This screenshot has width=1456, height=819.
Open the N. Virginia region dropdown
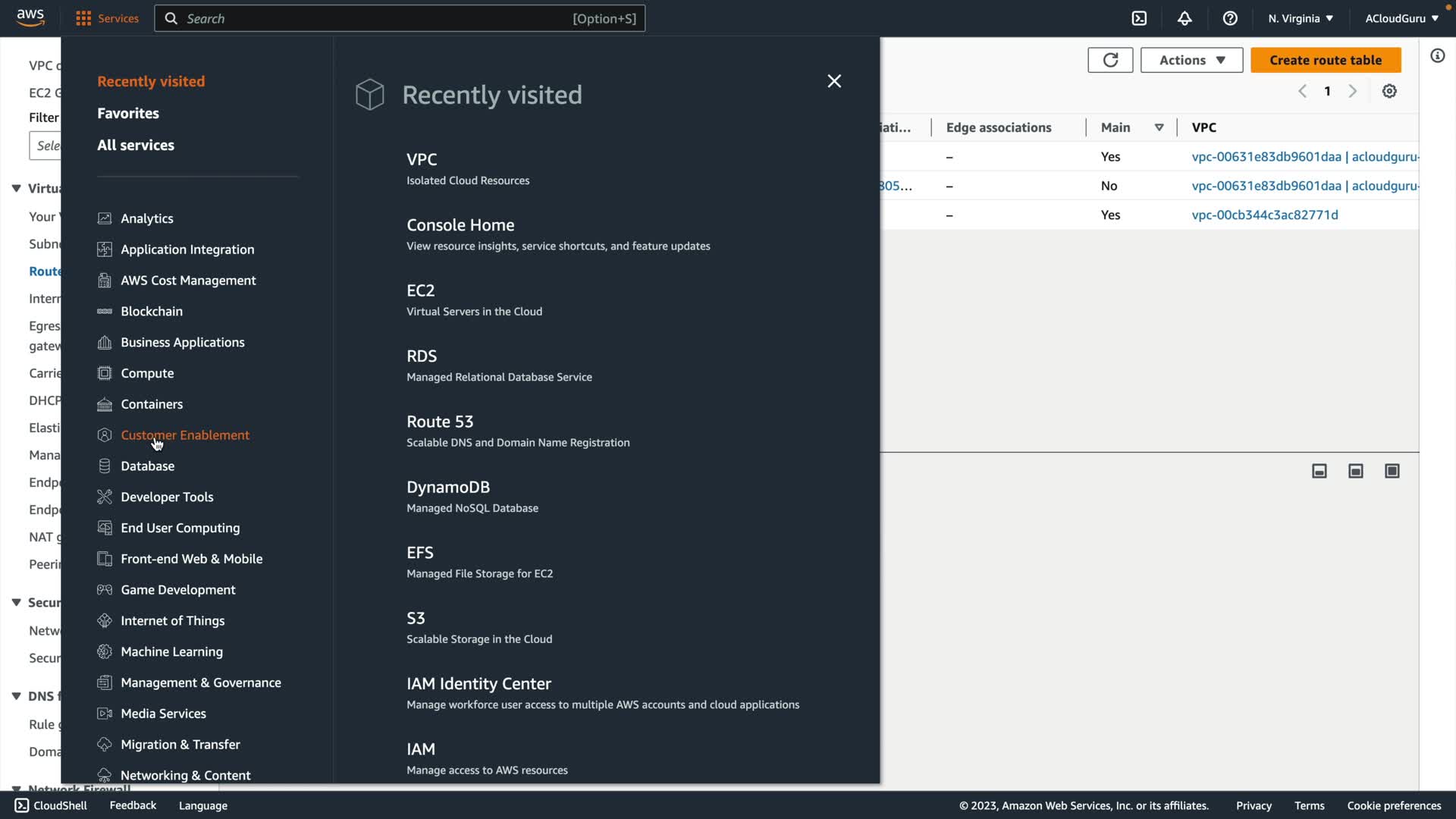1300,18
